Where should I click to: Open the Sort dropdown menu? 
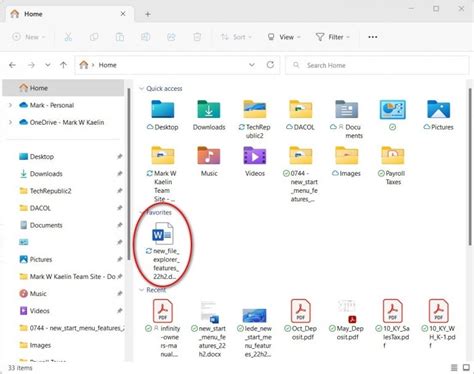point(236,37)
